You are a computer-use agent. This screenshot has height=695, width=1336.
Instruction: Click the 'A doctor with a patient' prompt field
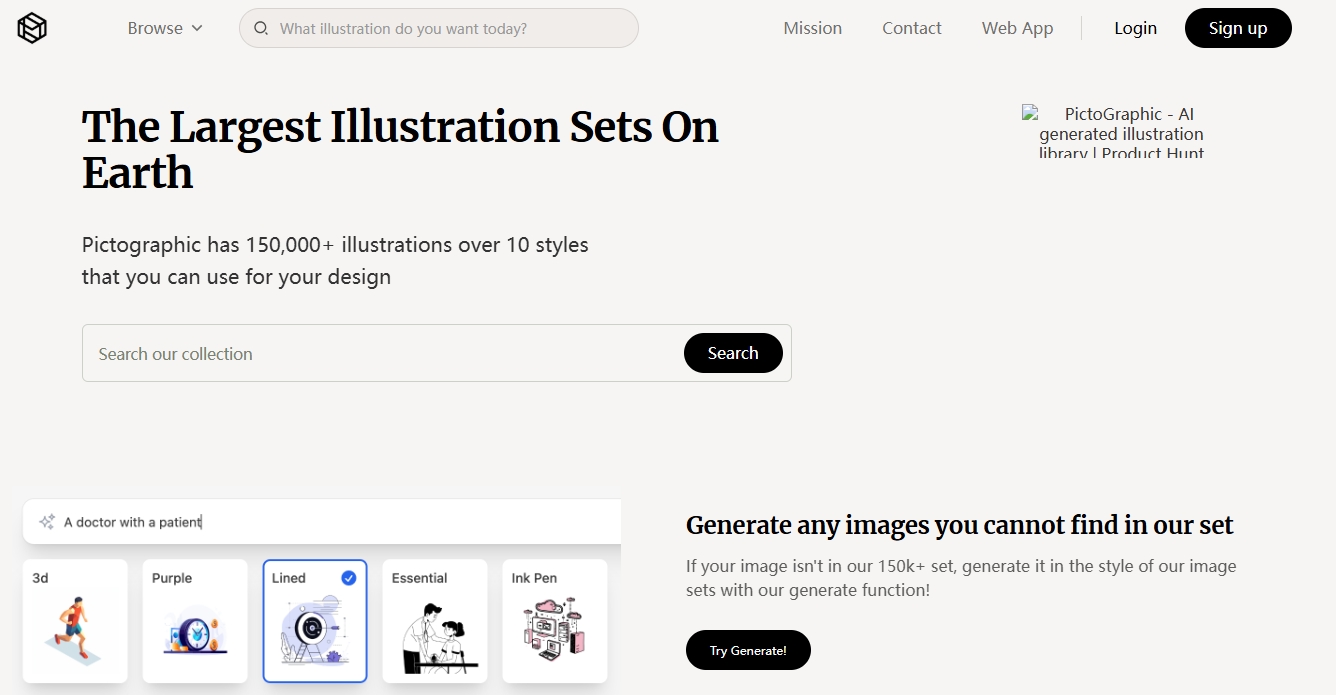322,522
